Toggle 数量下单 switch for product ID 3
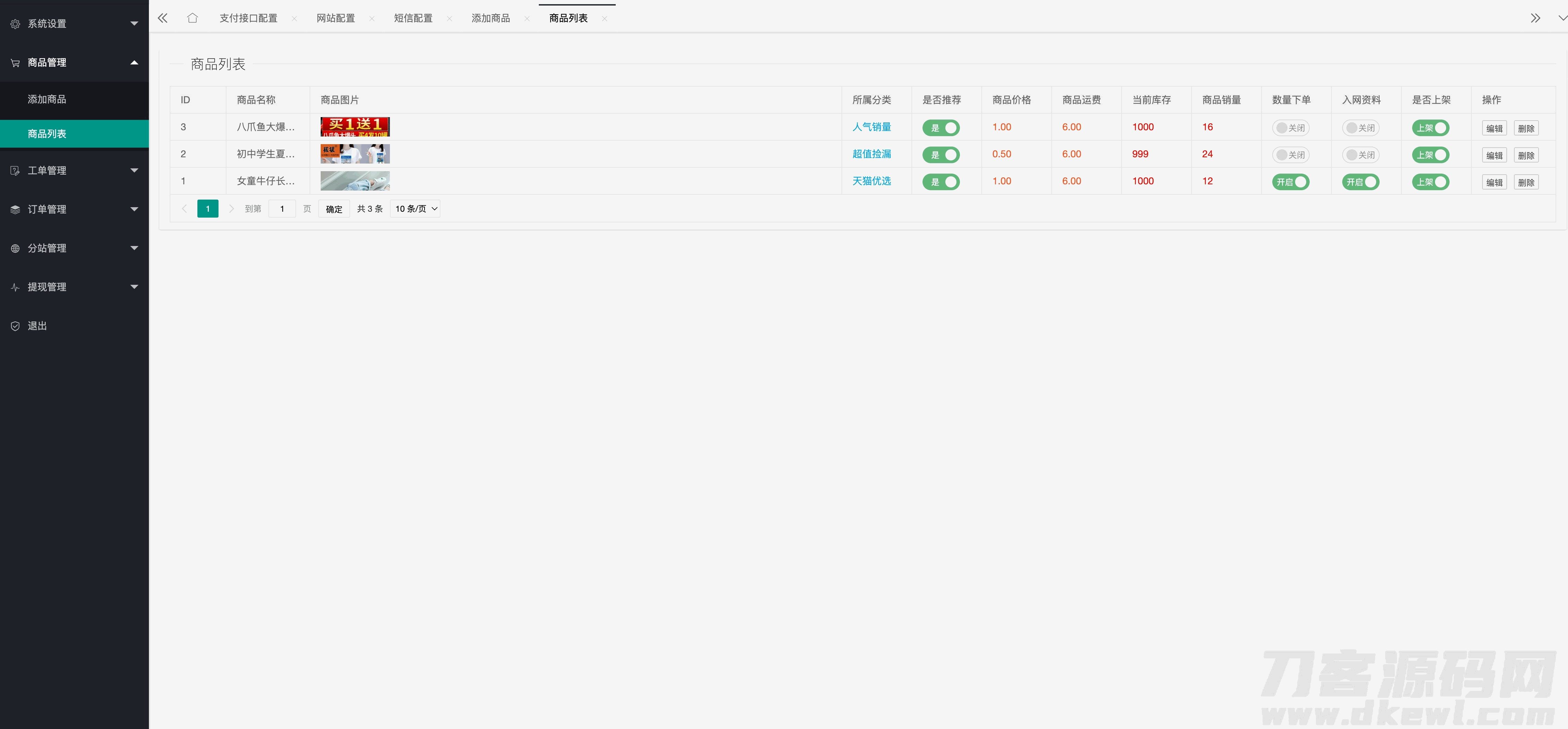 [x=1290, y=128]
